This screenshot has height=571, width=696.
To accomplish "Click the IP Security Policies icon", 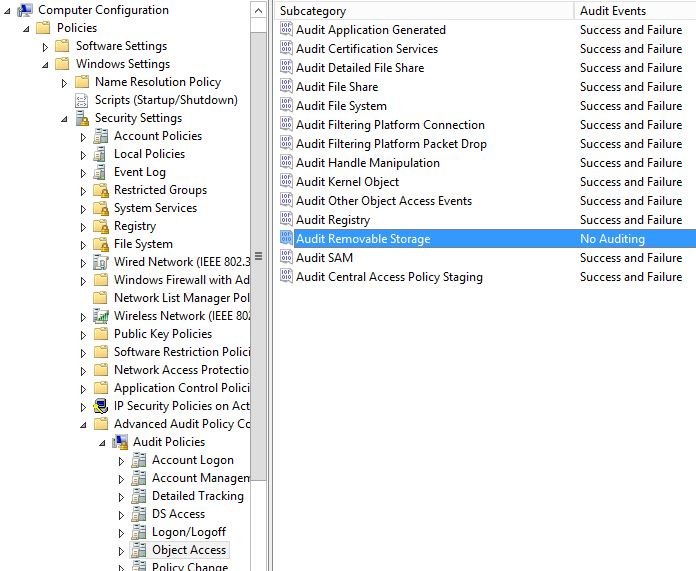I will click(x=100, y=406).
